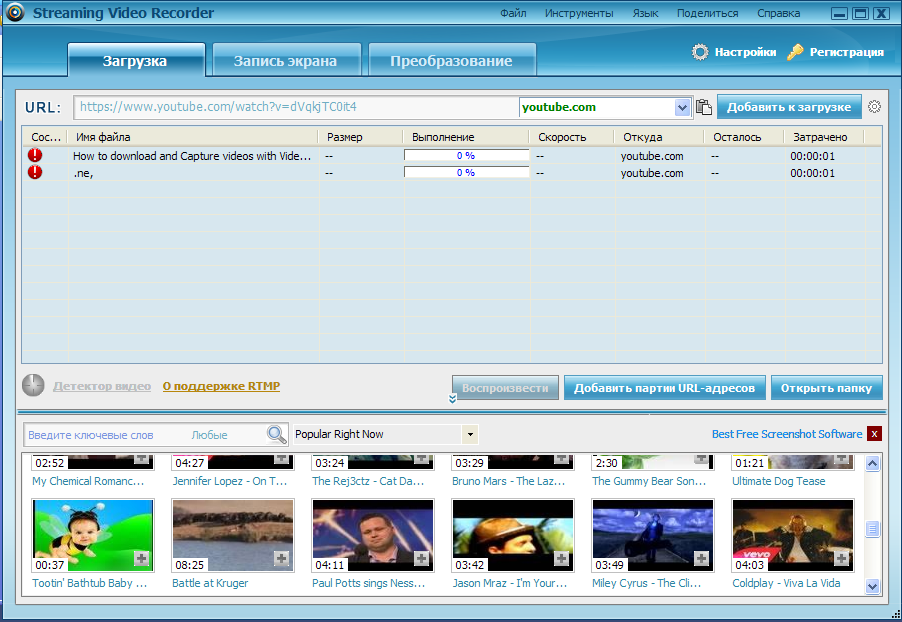Screen dimensions: 902x622
Task: Open the Popular Right Now dropdown
Action: (470, 435)
